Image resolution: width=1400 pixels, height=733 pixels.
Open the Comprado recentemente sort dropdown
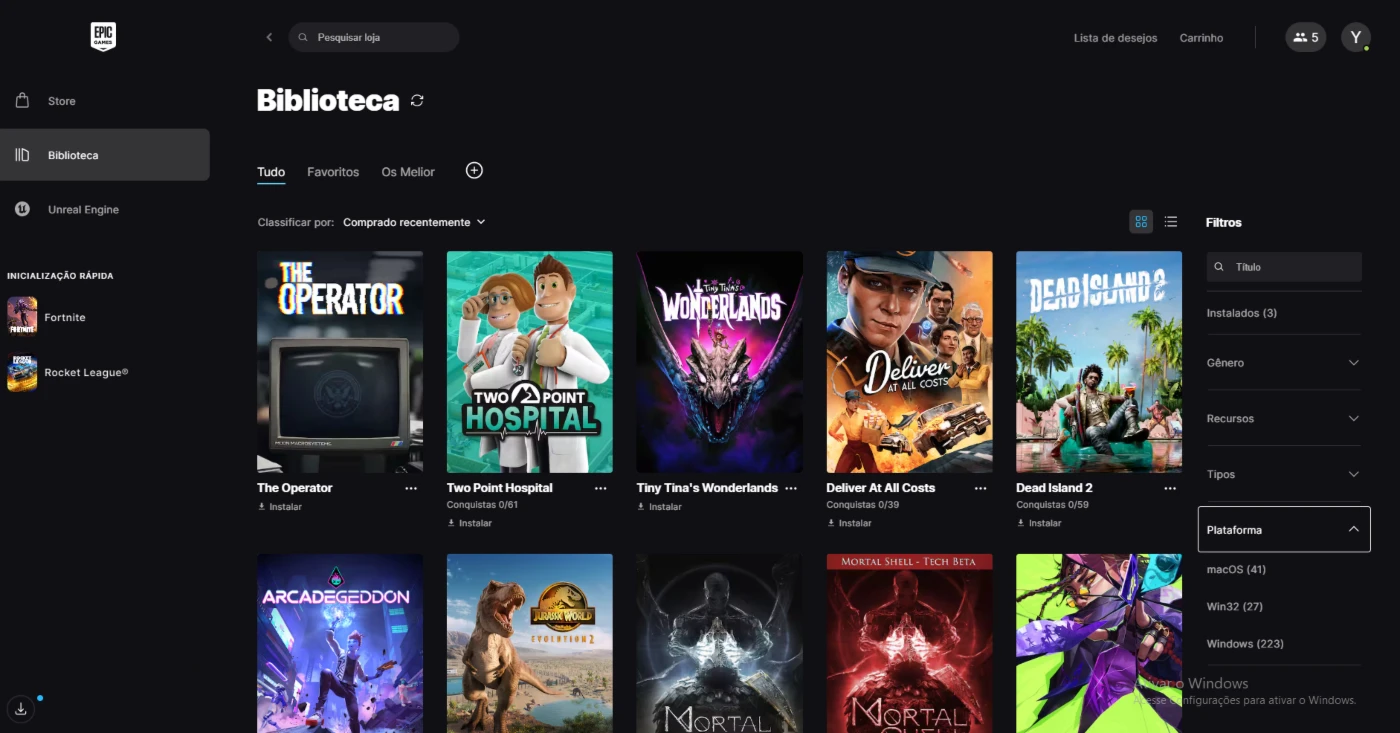pos(414,222)
